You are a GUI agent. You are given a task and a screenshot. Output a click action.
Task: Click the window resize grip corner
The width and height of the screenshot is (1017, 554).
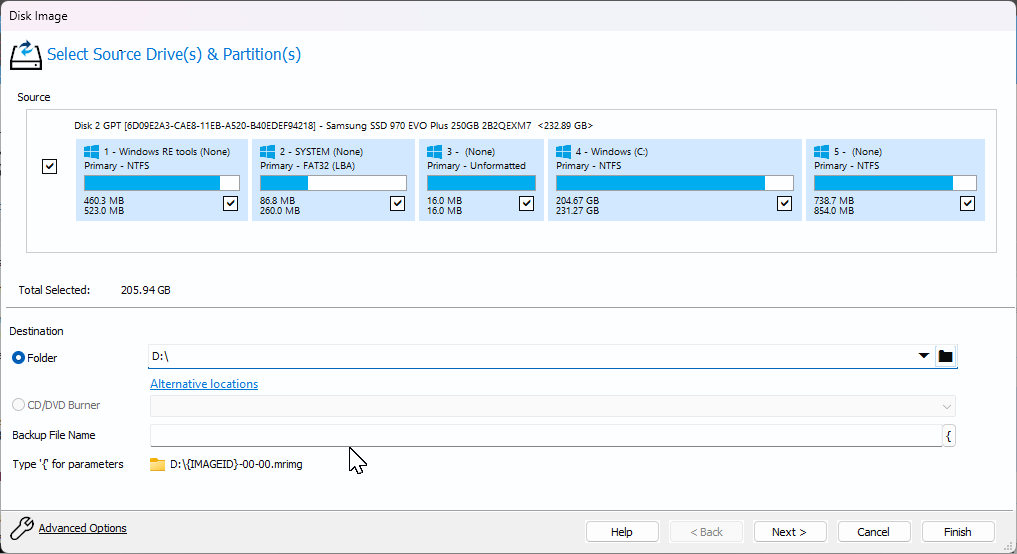pos(1009,546)
